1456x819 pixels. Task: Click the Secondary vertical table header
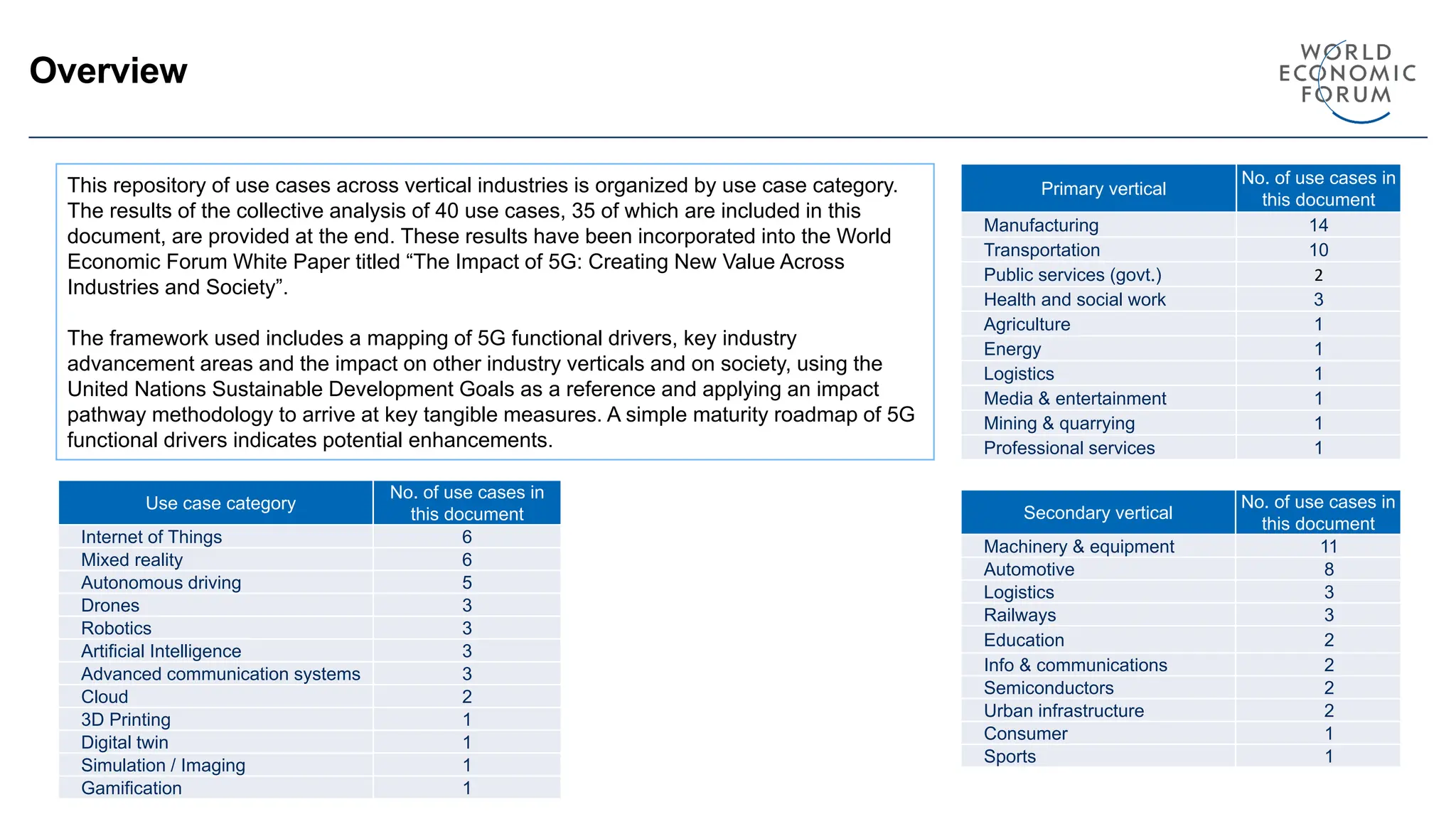point(1097,513)
